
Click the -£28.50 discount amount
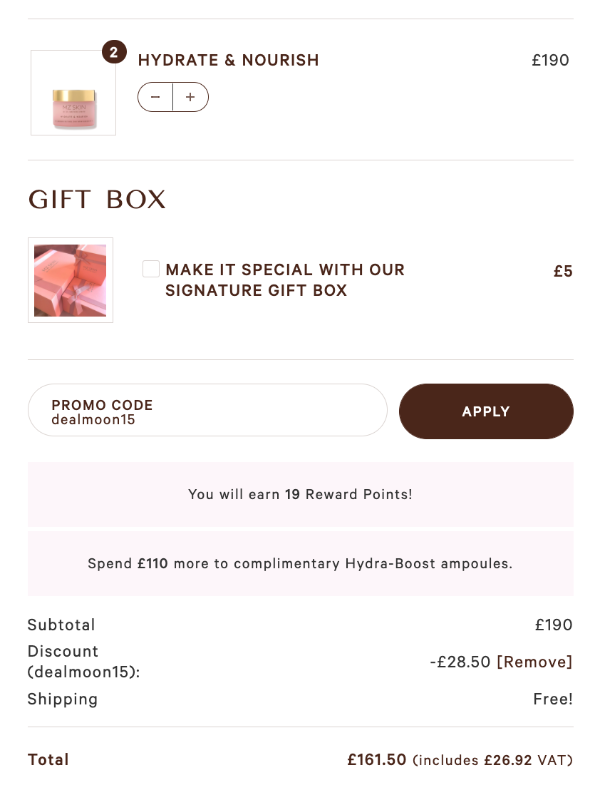[460, 662]
